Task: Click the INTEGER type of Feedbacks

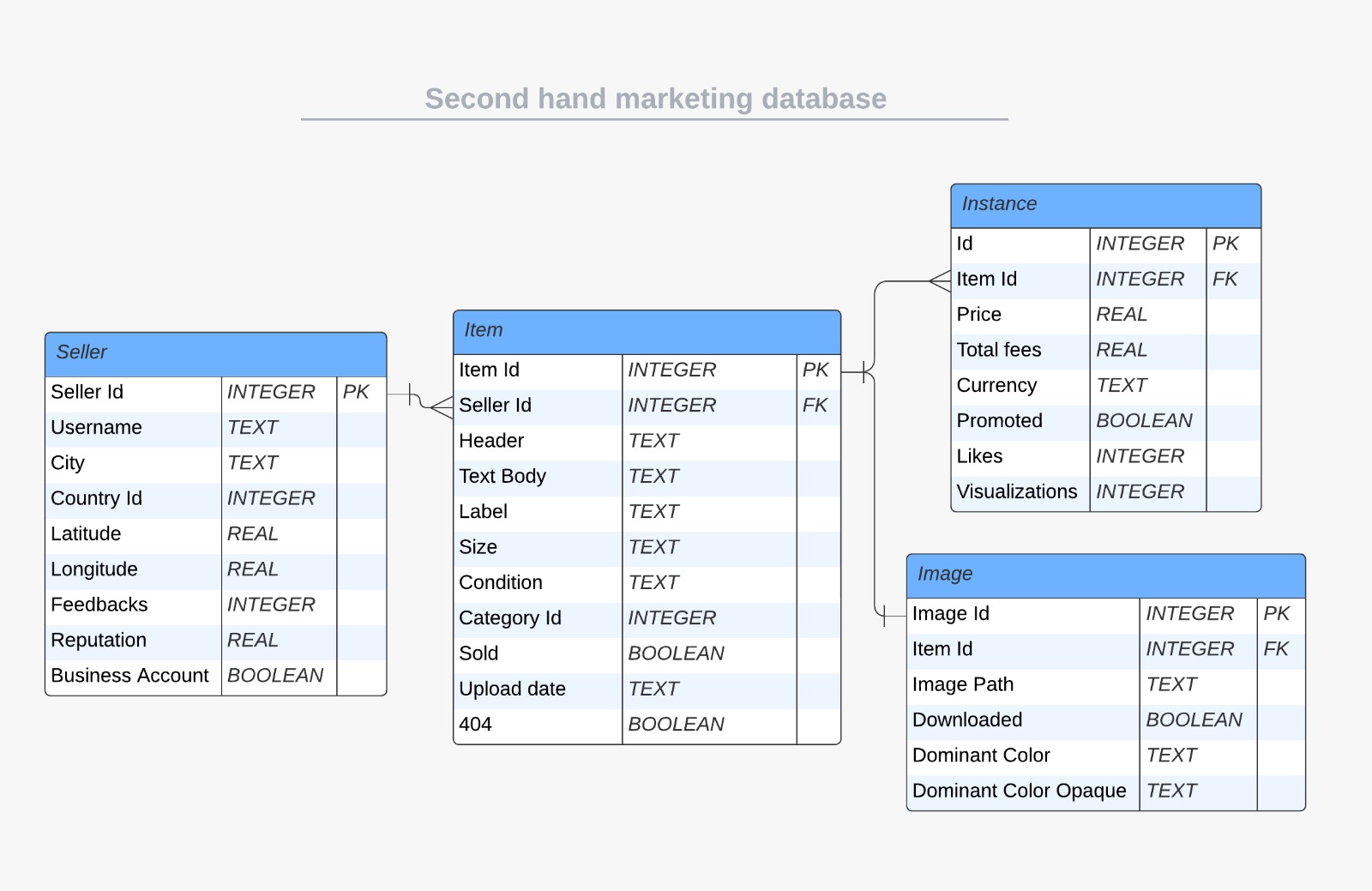Action: tap(271, 605)
